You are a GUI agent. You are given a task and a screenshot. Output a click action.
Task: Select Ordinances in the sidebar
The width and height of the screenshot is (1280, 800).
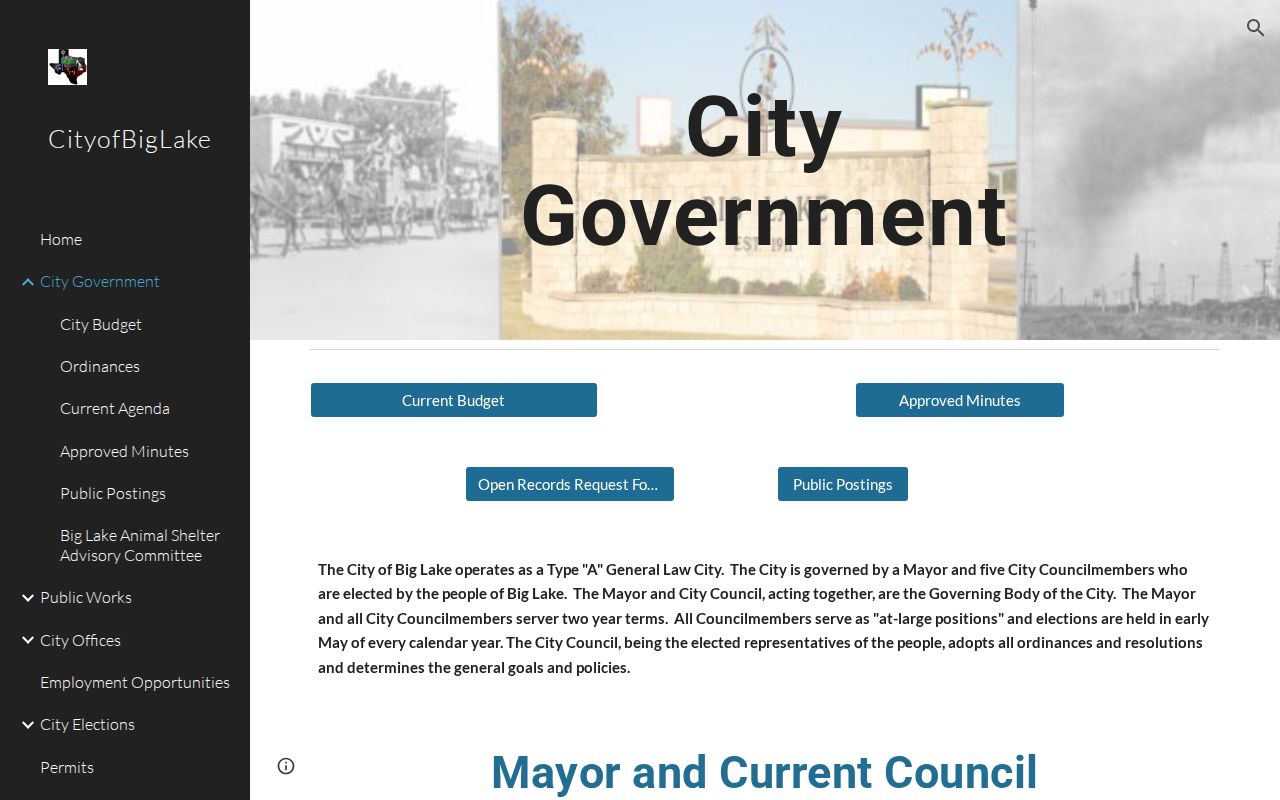pos(100,366)
